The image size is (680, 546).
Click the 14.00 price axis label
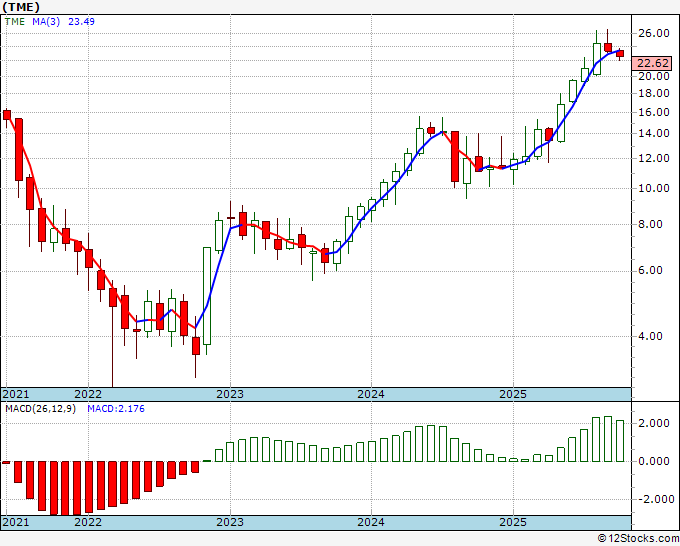tap(654, 134)
